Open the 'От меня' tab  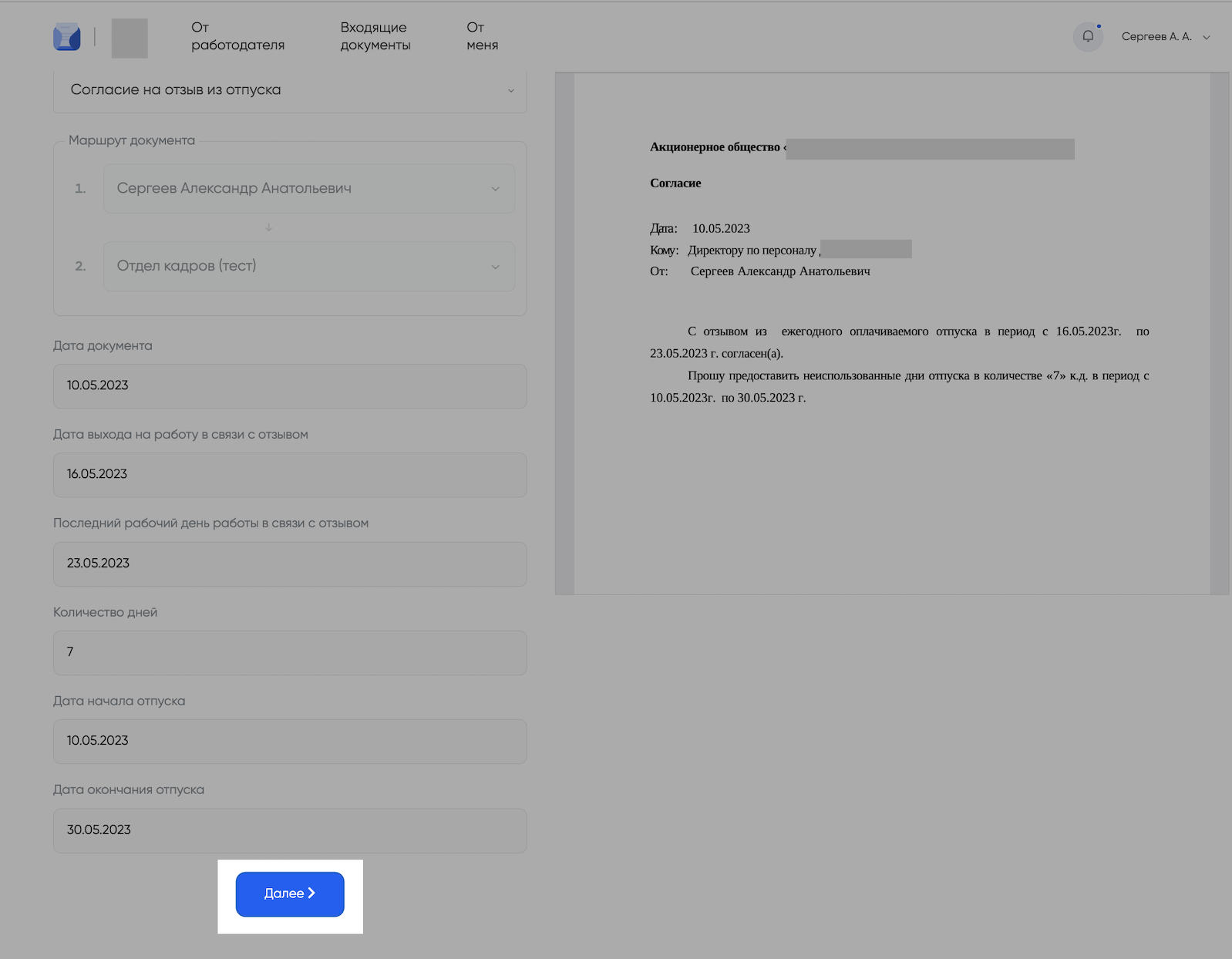(482, 36)
